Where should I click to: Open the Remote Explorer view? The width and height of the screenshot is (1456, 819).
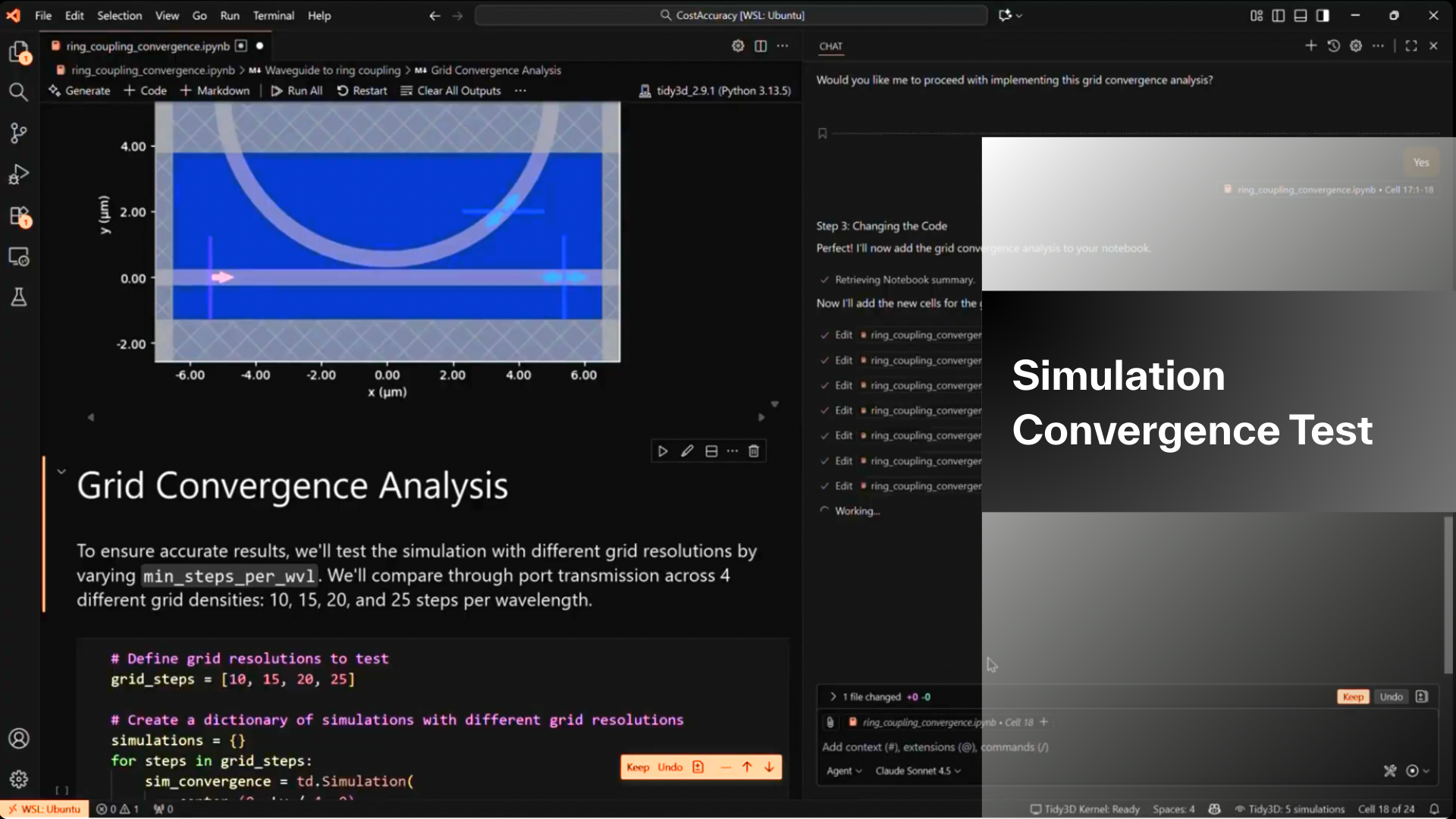18,257
